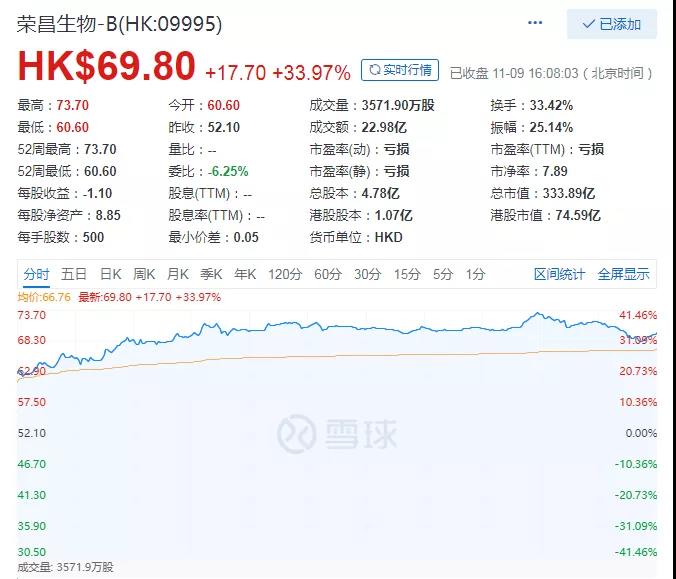Click the stock title 荣昌生物-B(HK:09995)
The width and height of the screenshot is (676, 579).
120,23
